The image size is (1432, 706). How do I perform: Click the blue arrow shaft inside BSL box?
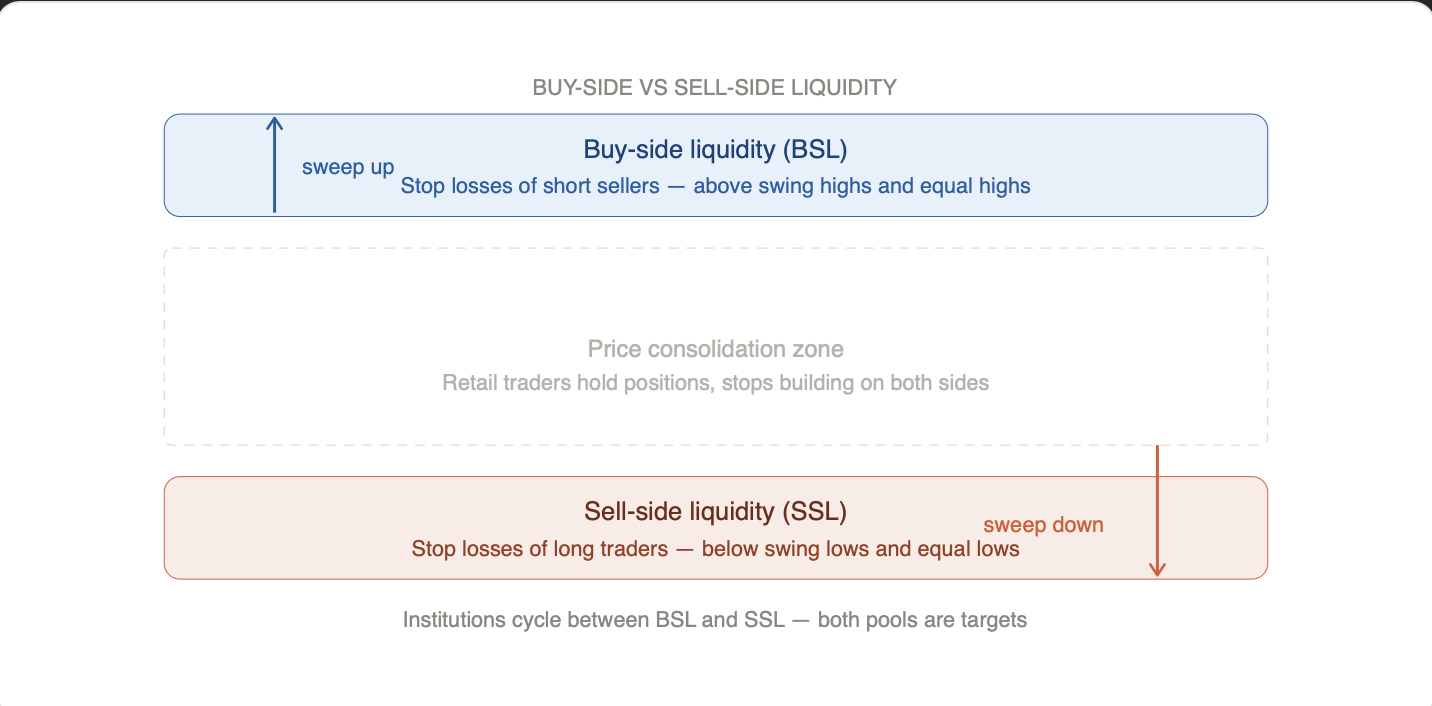(275, 171)
